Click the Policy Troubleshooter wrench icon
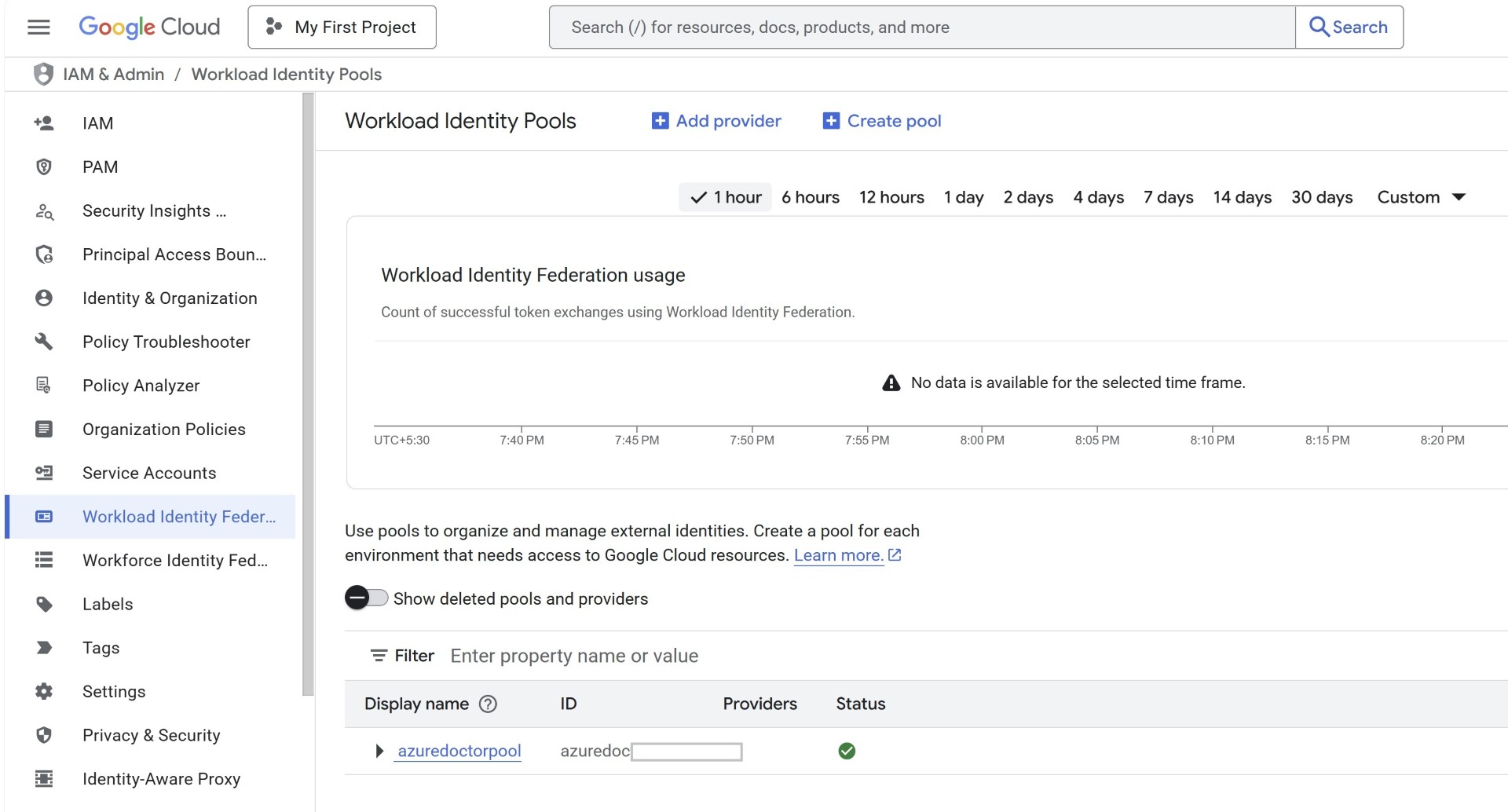Screen dimensions: 1508x812 click(x=44, y=342)
